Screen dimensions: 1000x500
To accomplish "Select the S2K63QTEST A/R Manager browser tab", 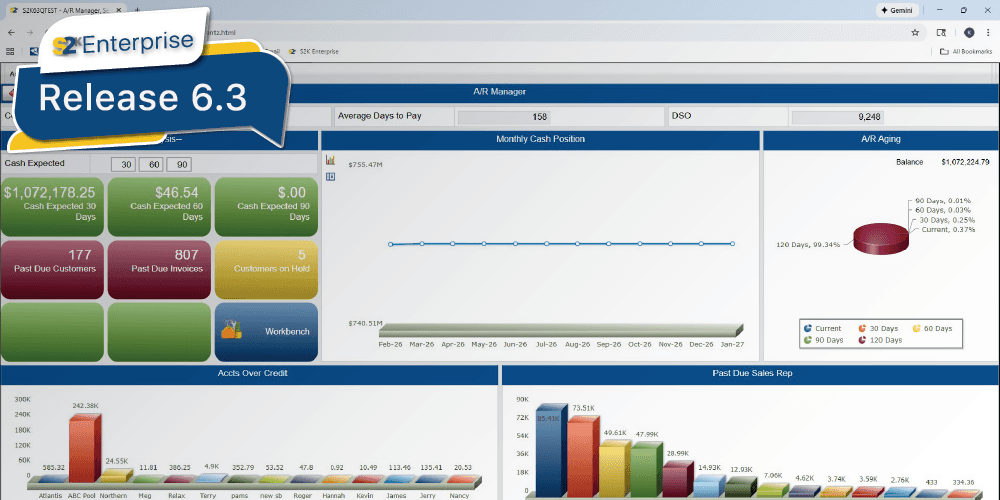I will click(64, 10).
